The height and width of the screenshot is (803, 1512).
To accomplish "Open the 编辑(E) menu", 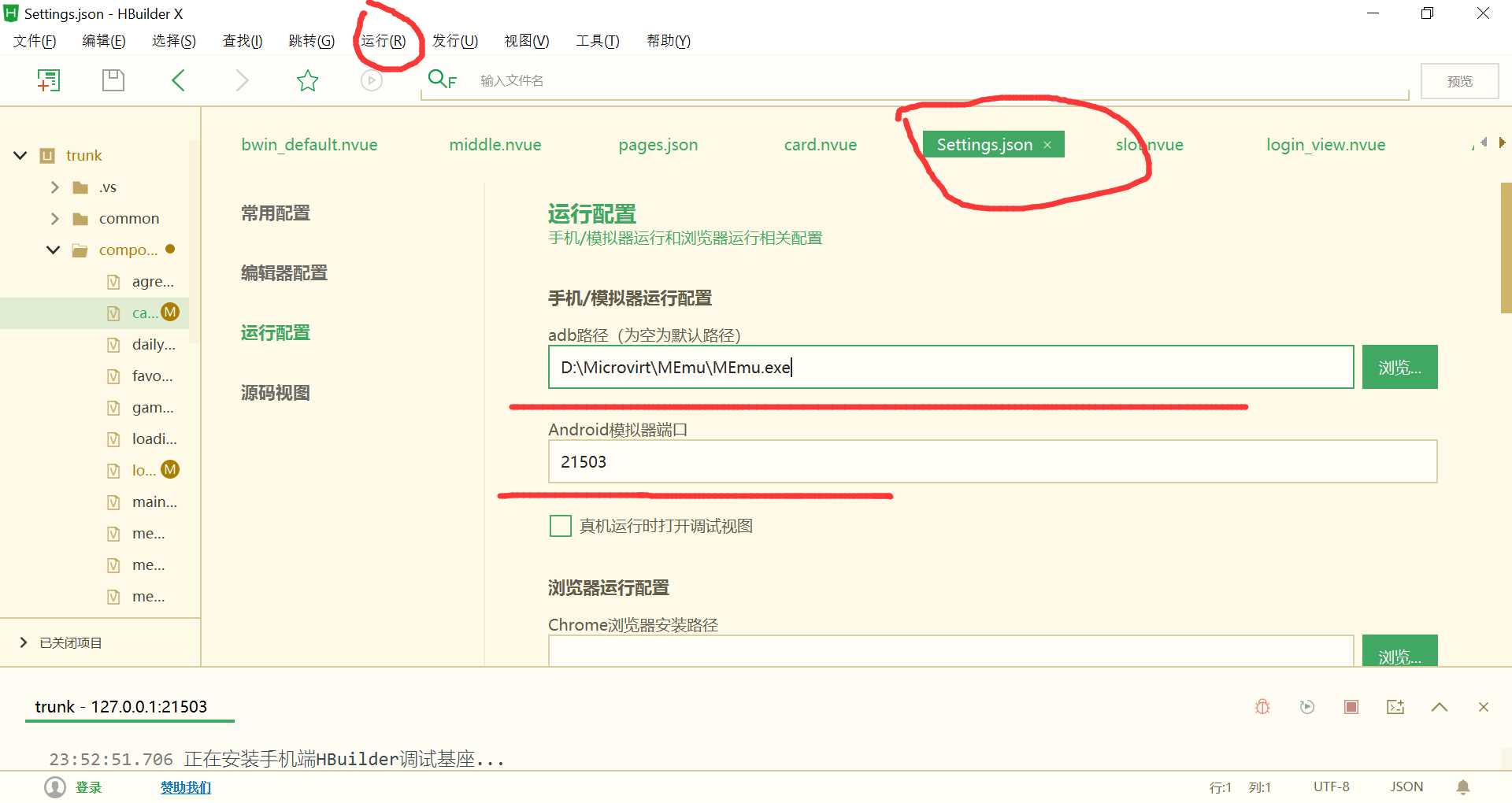I will click(x=104, y=41).
